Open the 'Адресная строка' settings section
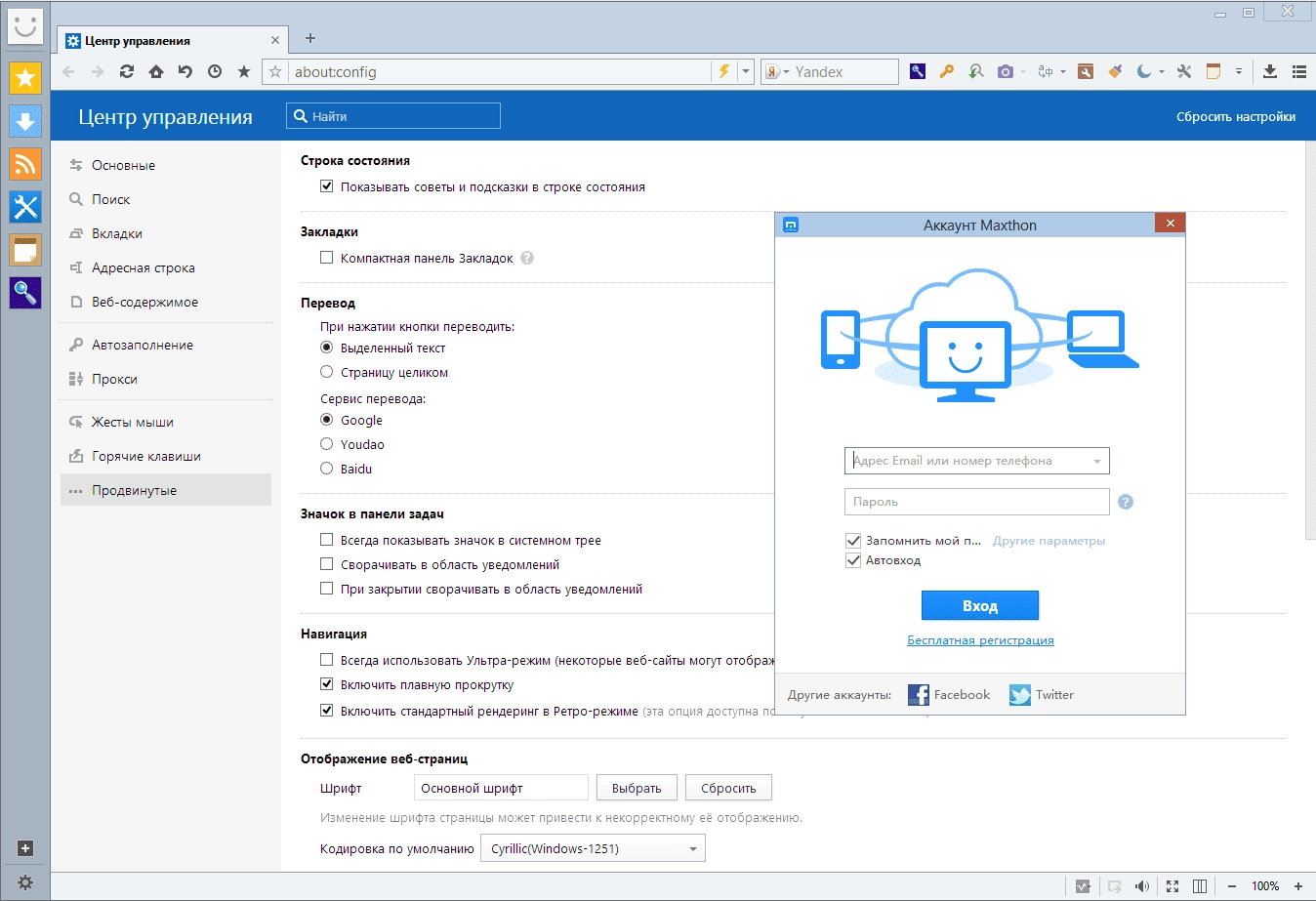 pyautogui.click(x=166, y=267)
